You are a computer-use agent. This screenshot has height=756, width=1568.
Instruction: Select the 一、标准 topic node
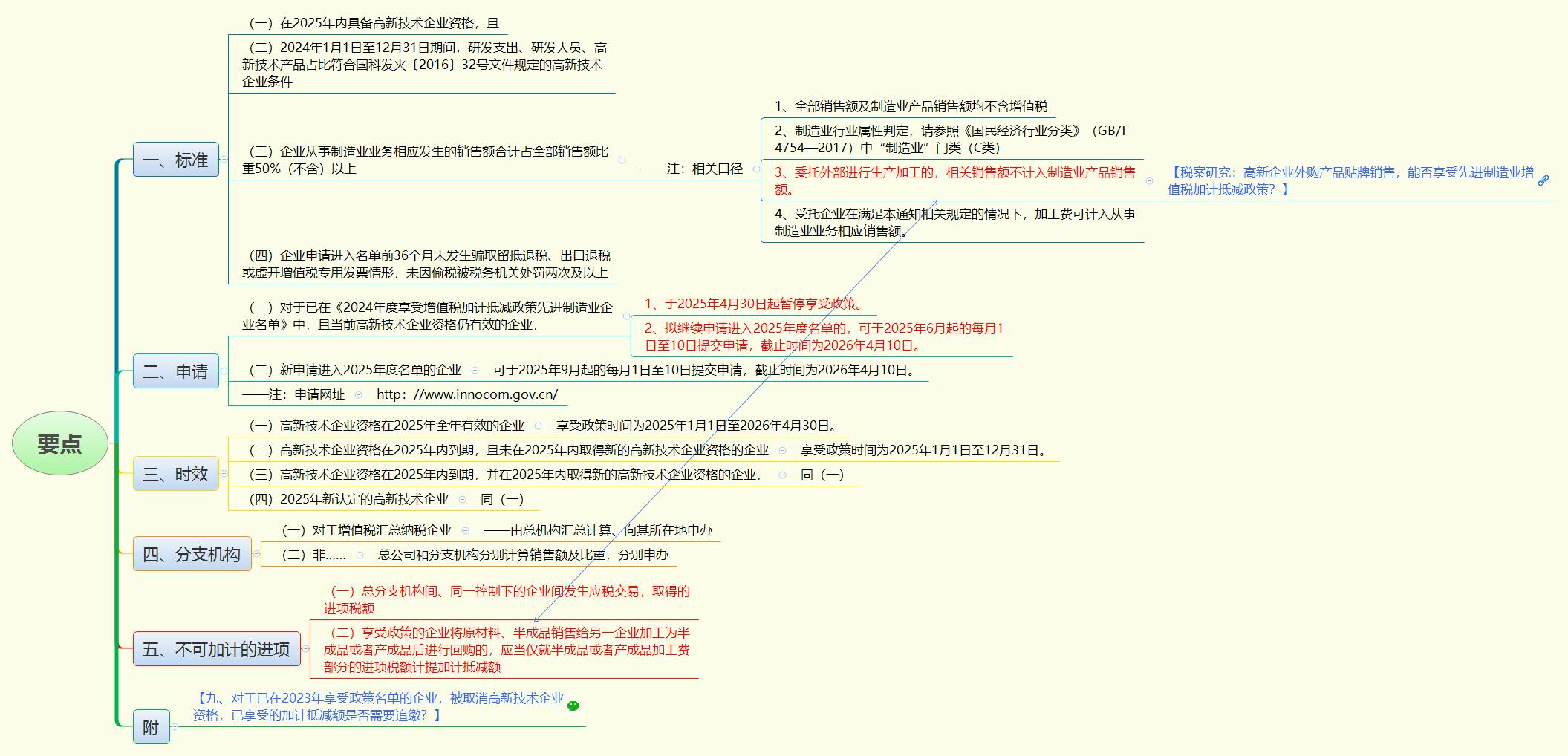coord(176,160)
